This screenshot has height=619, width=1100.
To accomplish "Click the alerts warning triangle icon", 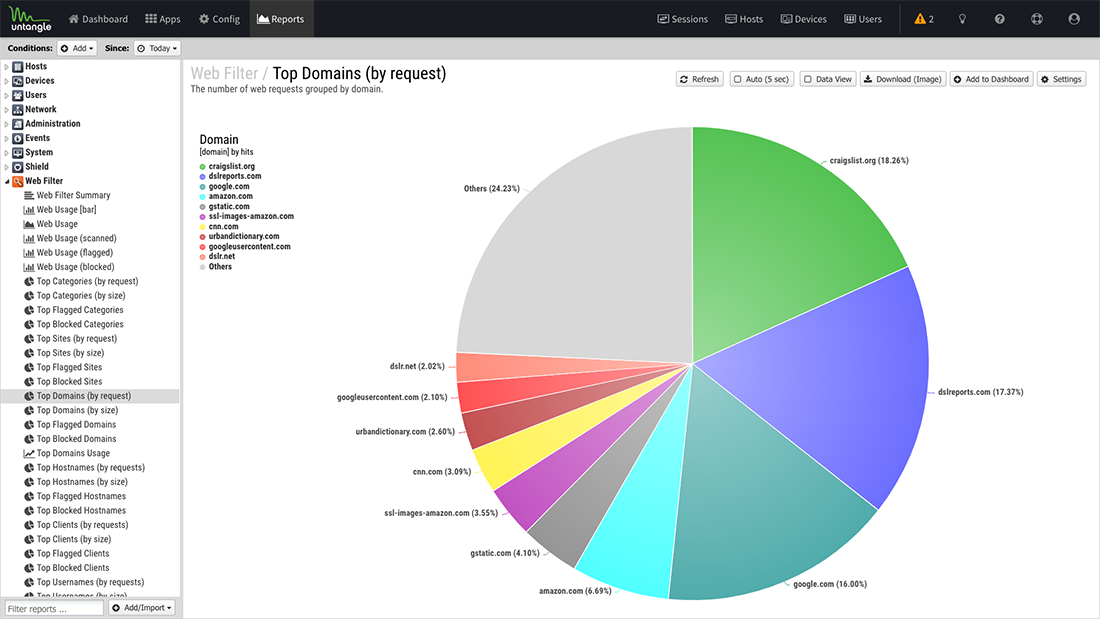I will click(920, 19).
